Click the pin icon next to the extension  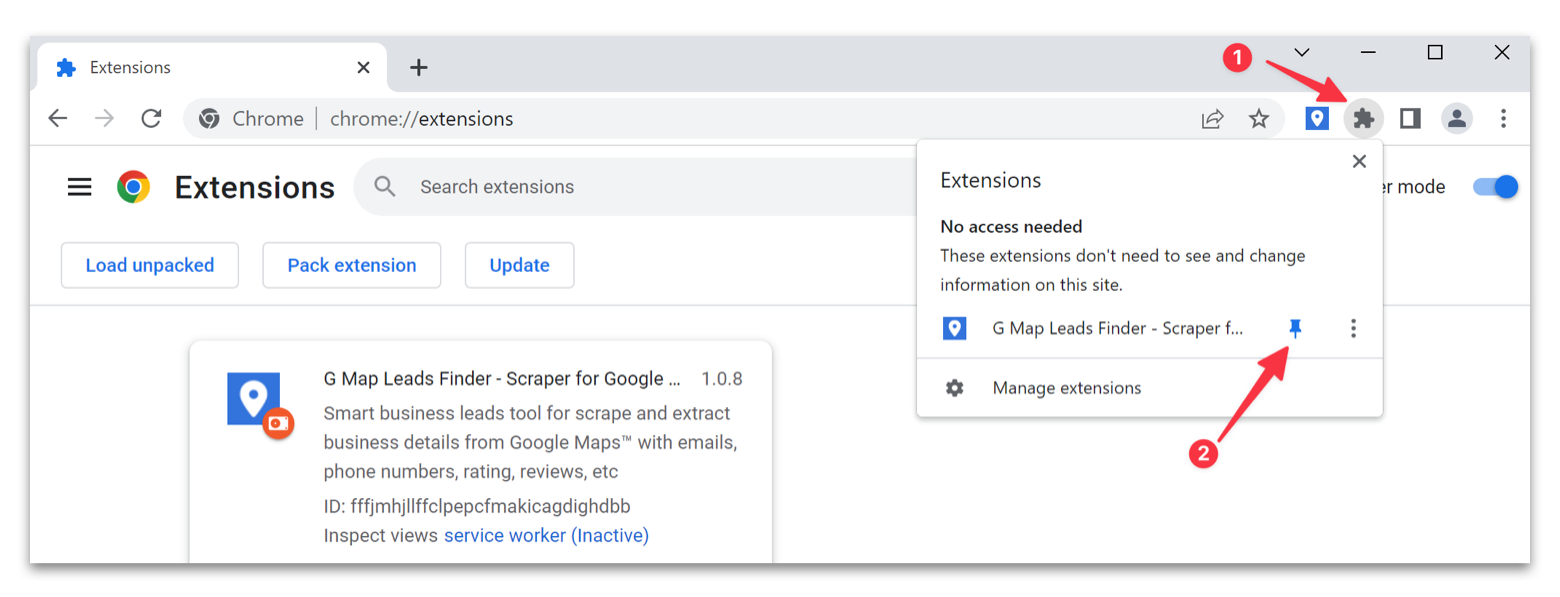tap(1296, 328)
